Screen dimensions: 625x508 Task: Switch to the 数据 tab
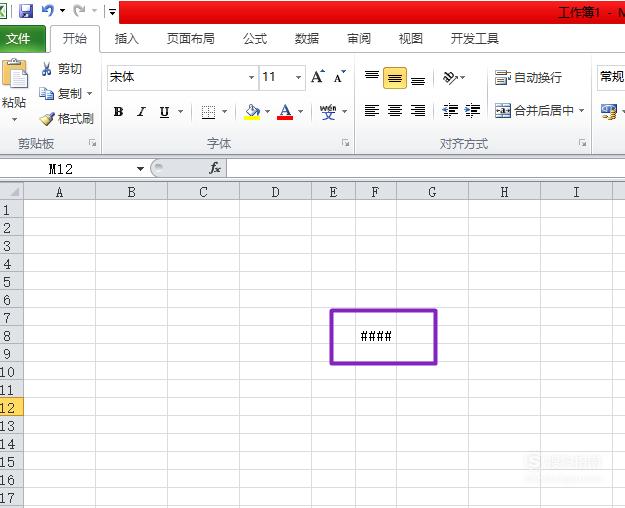tap(307, 39)
